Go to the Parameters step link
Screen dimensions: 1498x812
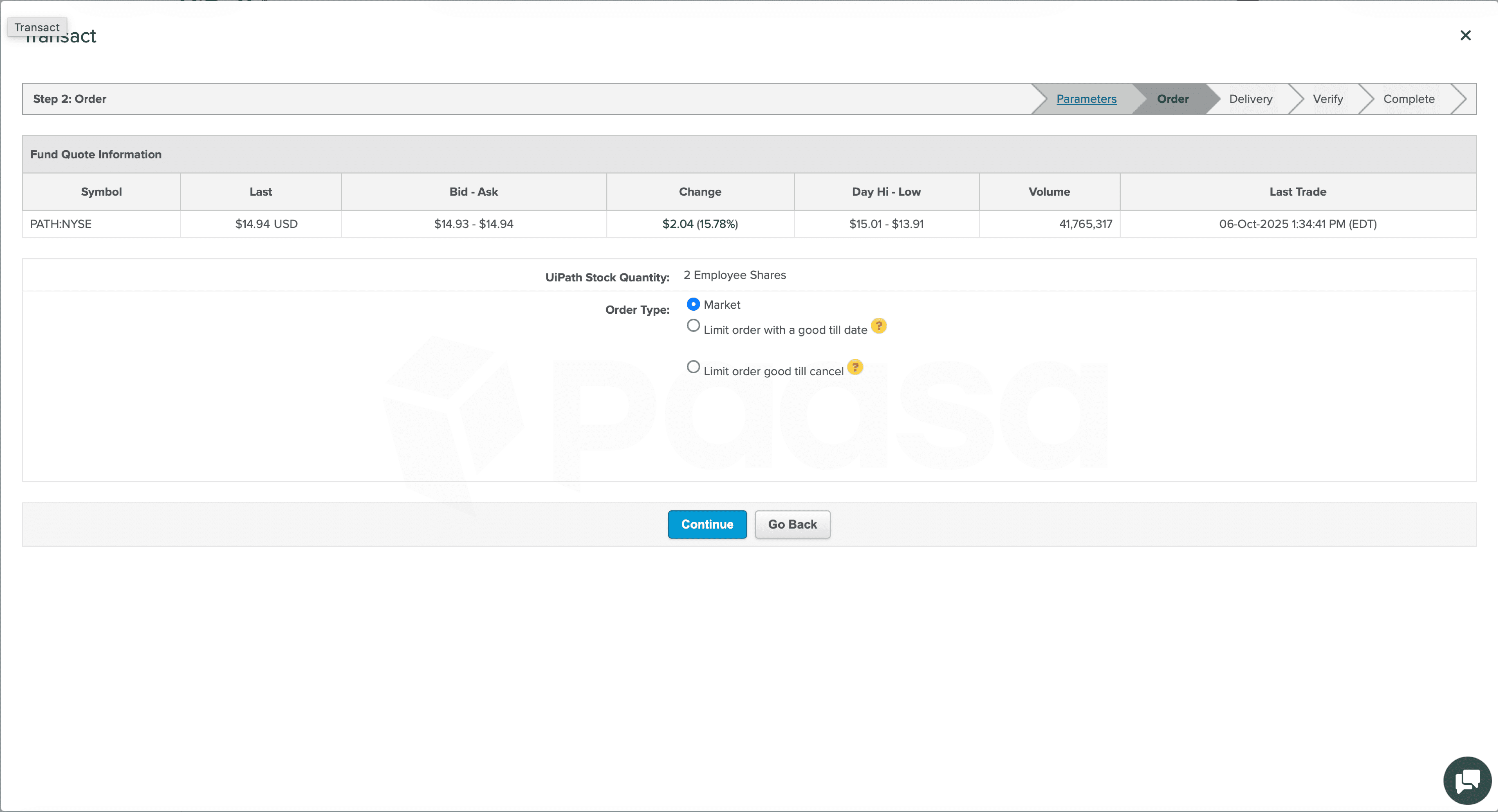tap(1086, 99)
